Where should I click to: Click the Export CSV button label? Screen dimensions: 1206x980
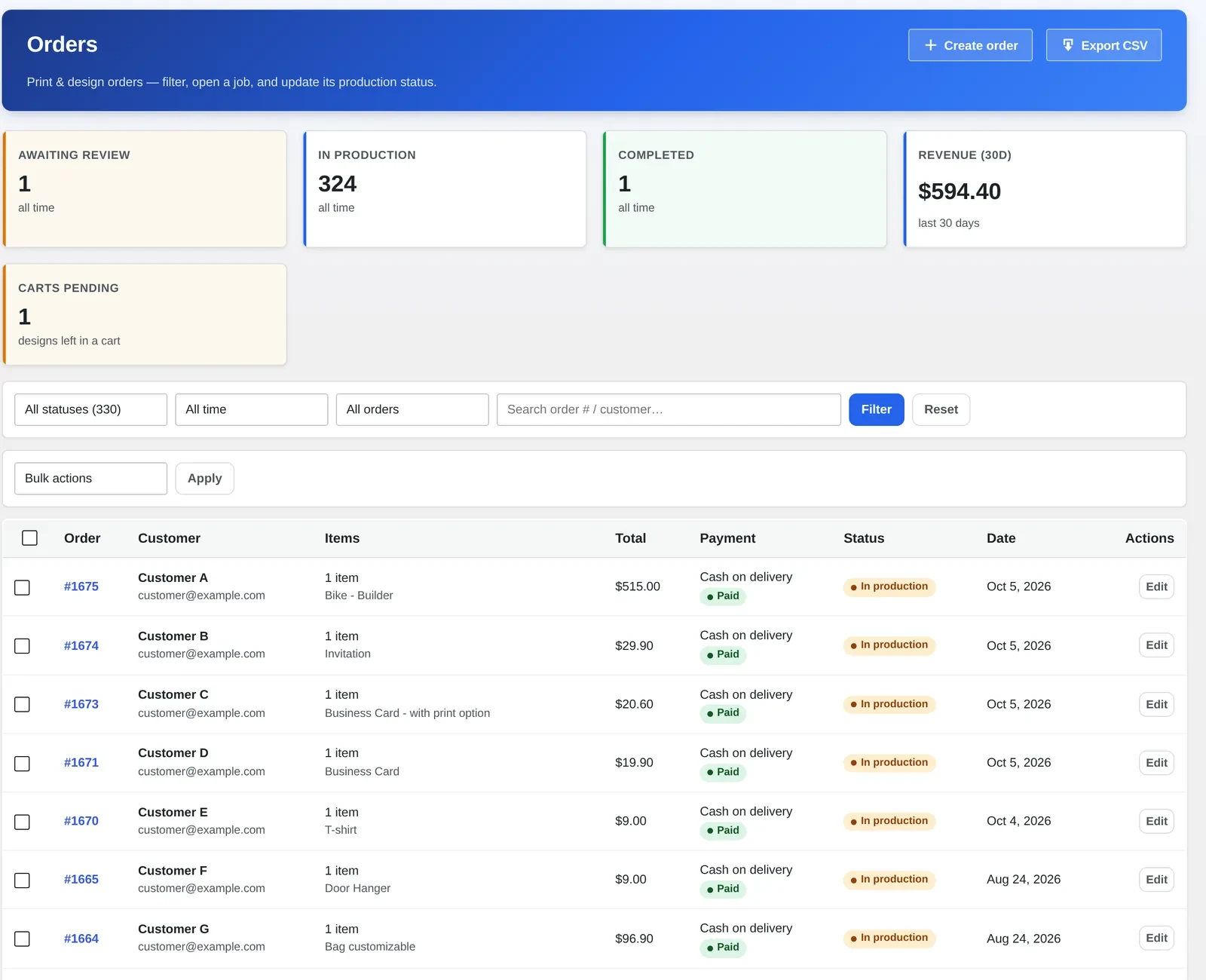coord(1114,45)
